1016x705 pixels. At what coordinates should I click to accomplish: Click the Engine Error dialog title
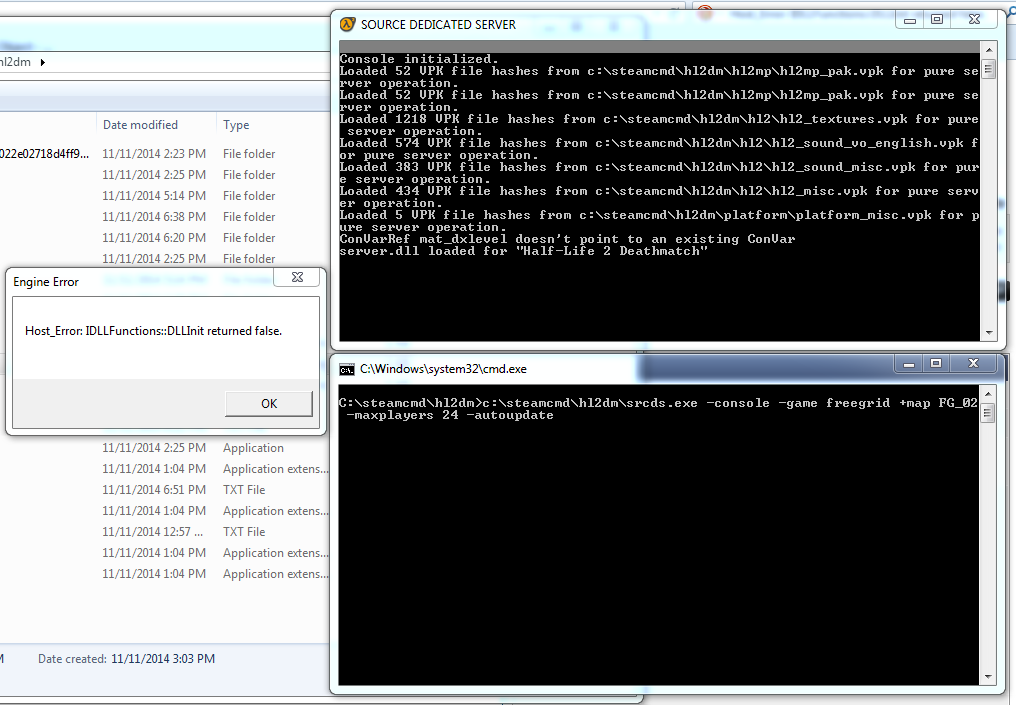46,282
